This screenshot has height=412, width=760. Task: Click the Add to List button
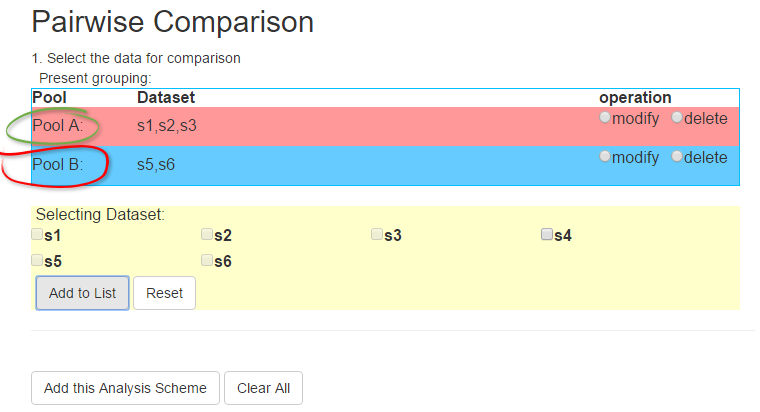pyautogui.click(x=82, y=293)
